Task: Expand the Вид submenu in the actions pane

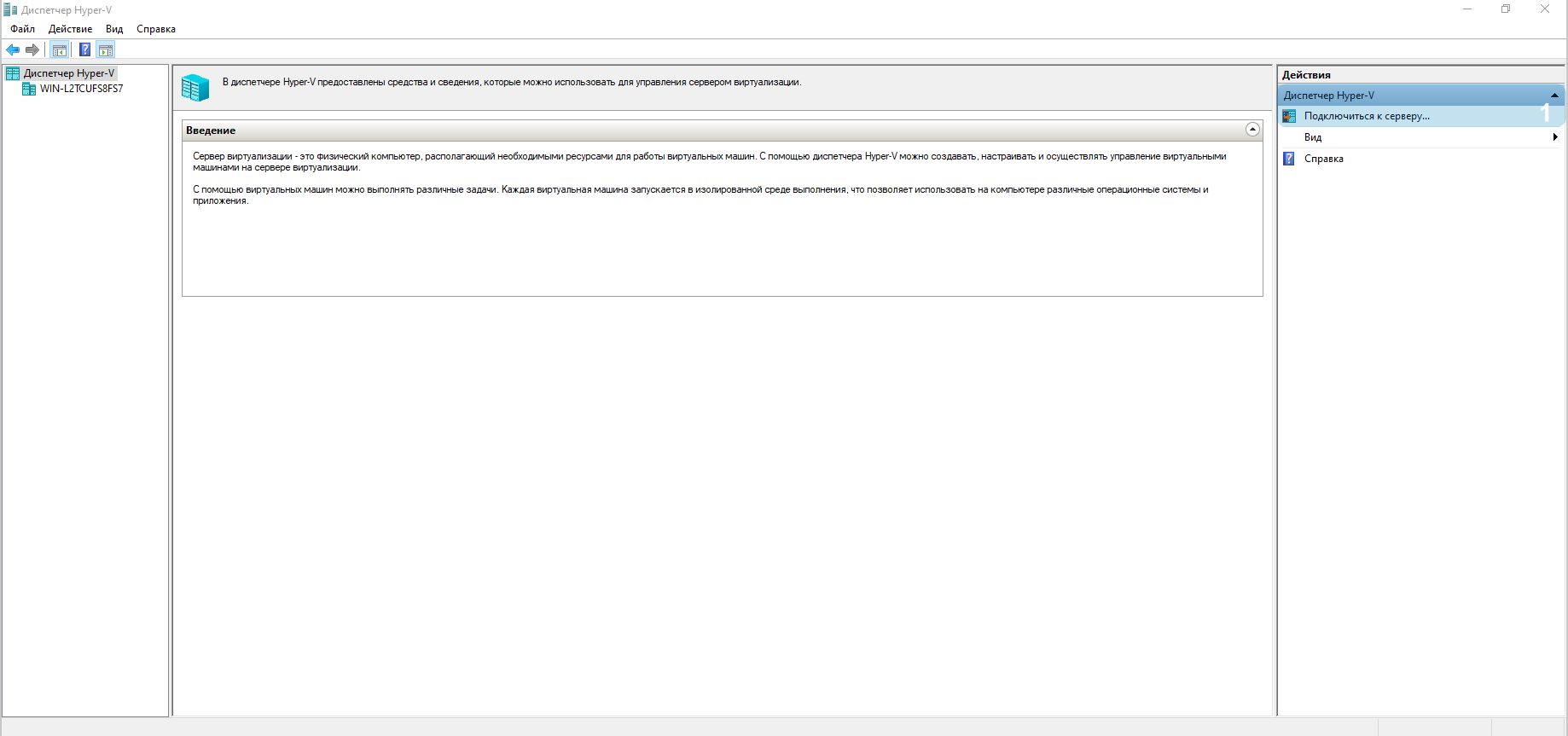Action: pos(1421,137)
